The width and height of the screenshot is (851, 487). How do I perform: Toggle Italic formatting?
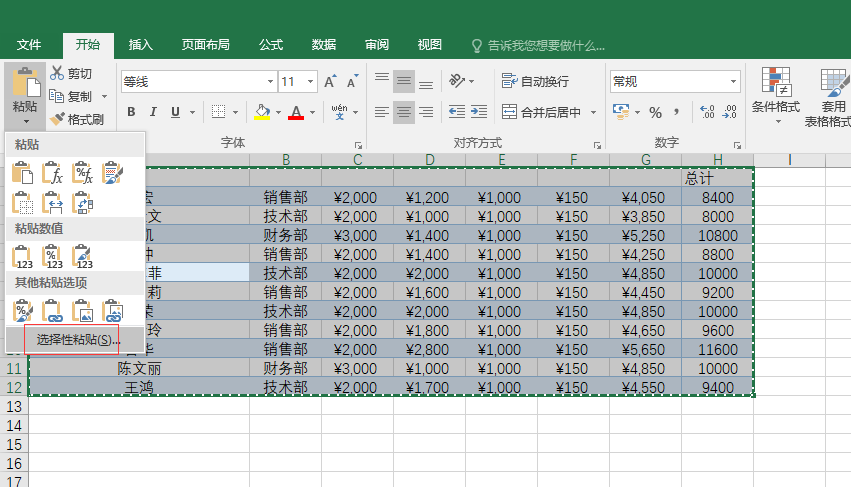pos(153,112)
